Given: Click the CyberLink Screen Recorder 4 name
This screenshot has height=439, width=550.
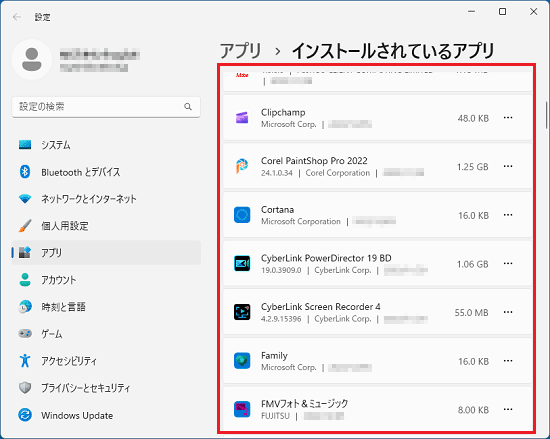Looking at the screenshot, I should (x=321, y=306).
